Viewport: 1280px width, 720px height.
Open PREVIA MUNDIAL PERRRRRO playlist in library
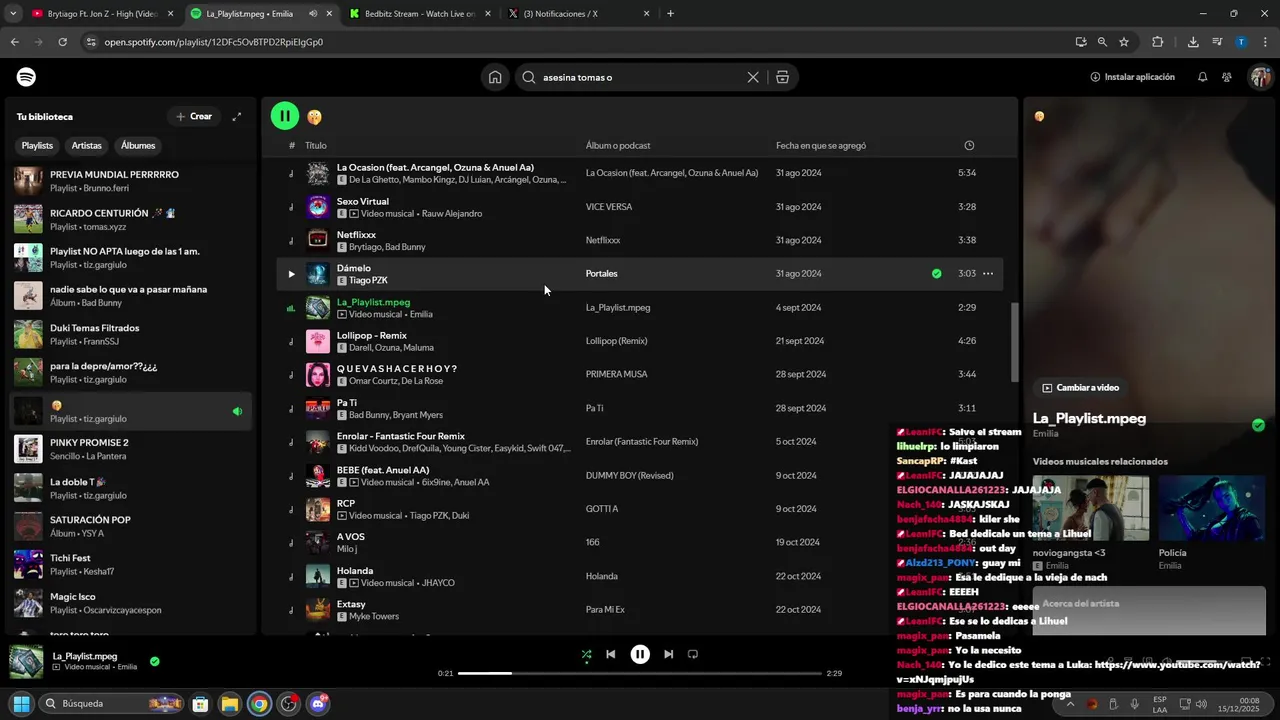[130, 181]
